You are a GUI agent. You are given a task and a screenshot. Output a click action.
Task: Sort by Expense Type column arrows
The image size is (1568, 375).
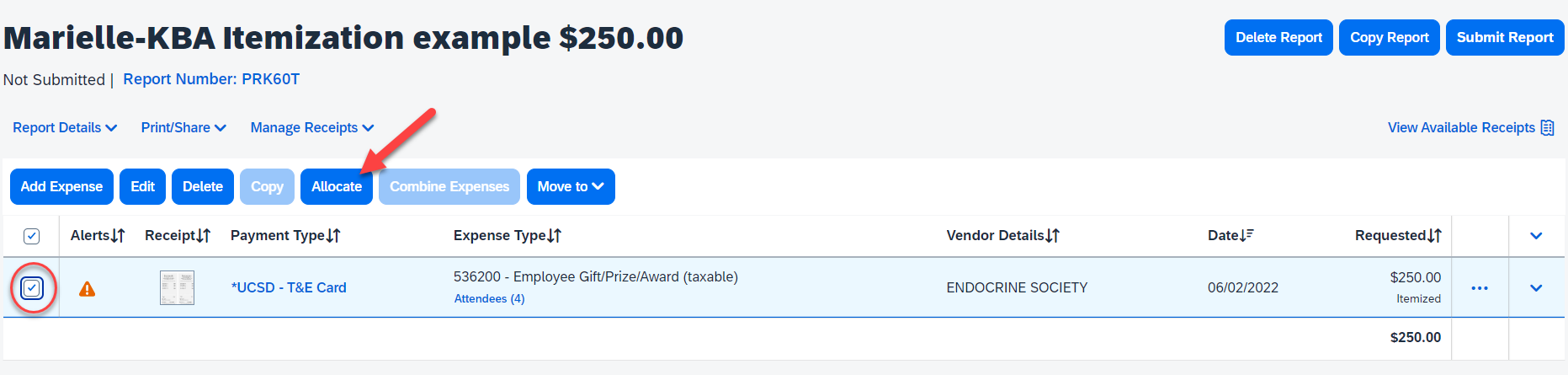point(554,236)
